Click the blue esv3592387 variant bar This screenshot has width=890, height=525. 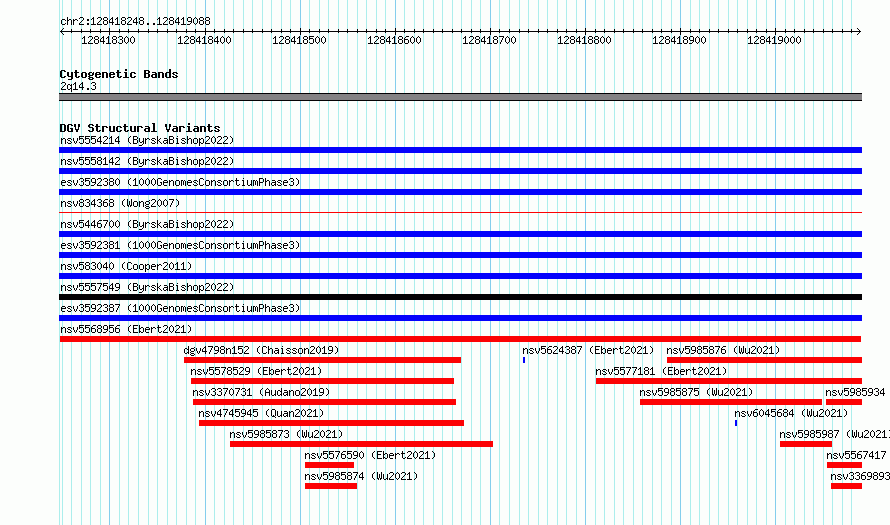coord(460,318)
